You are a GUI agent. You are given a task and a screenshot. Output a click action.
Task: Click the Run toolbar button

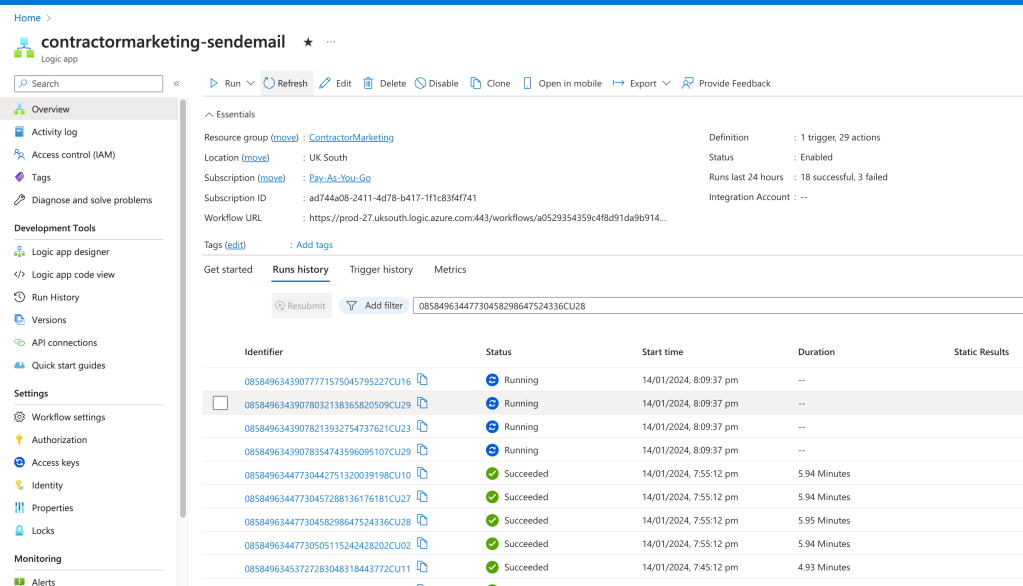[x=225, y=84]
